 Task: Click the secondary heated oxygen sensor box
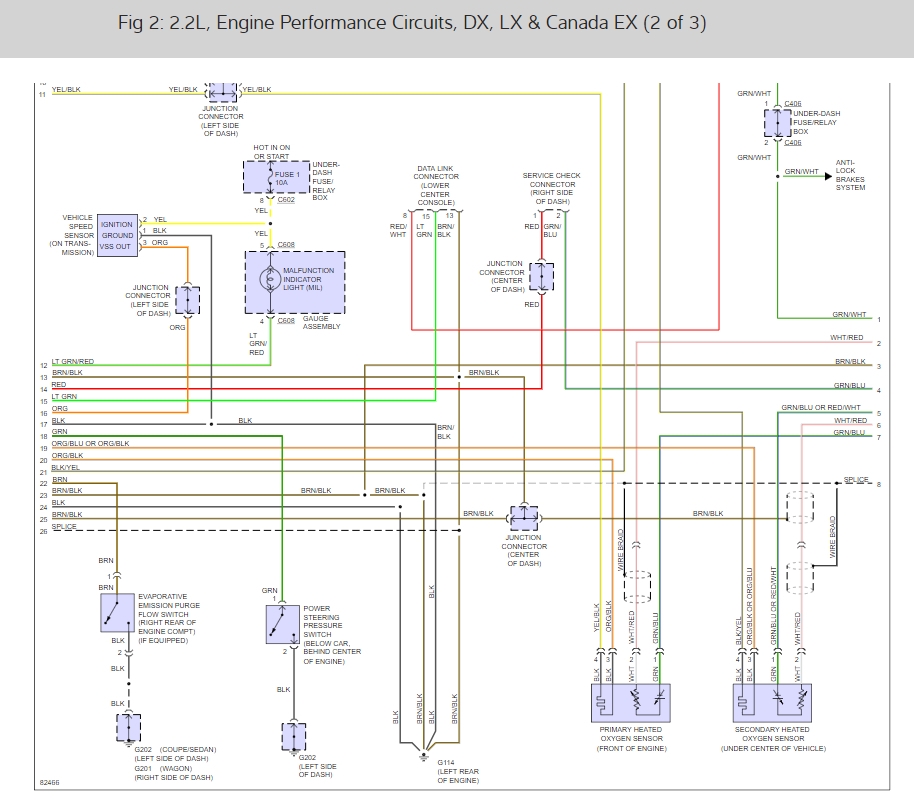[772, 703]
